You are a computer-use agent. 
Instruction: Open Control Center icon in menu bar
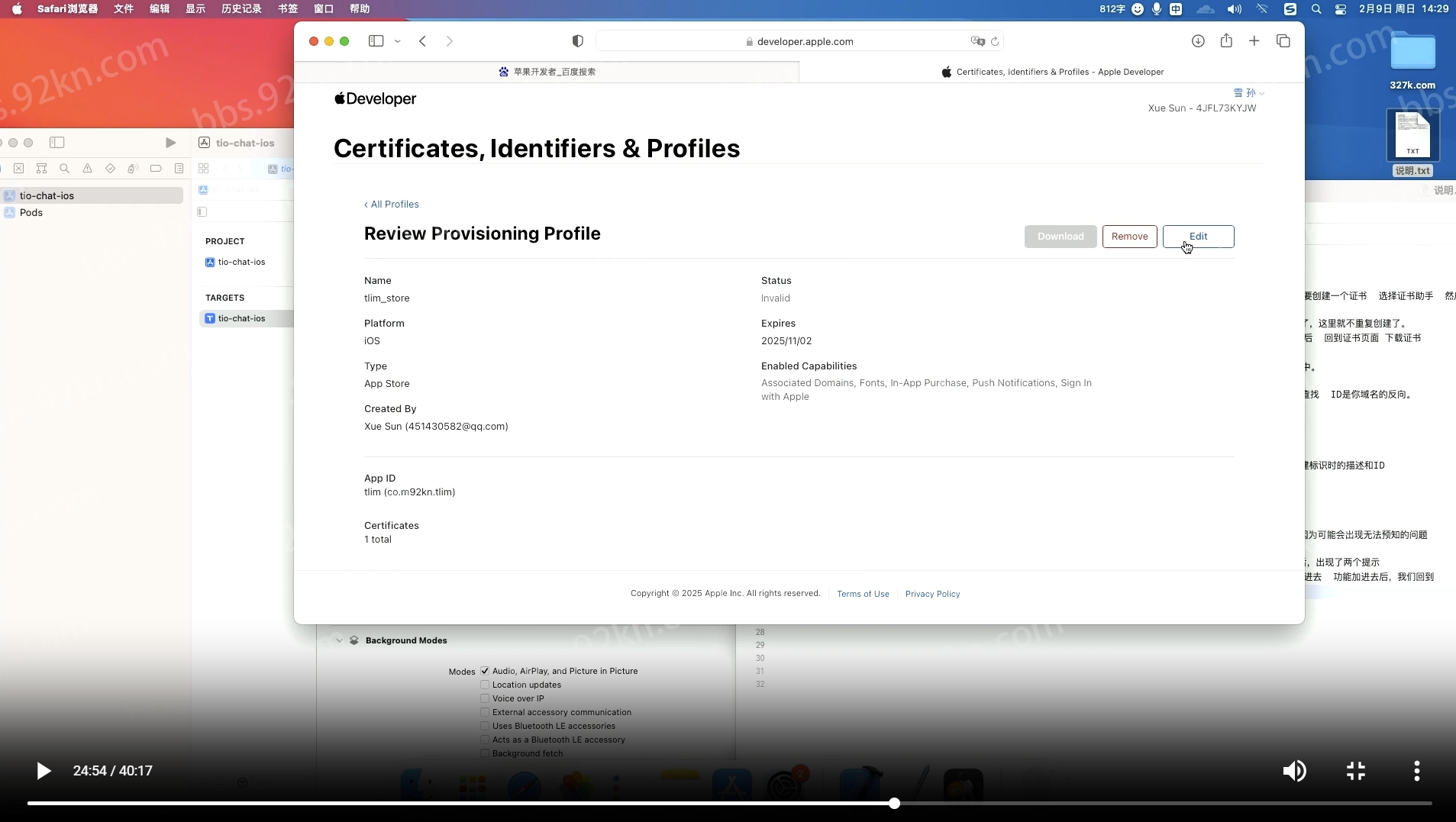coord(1341,9)
